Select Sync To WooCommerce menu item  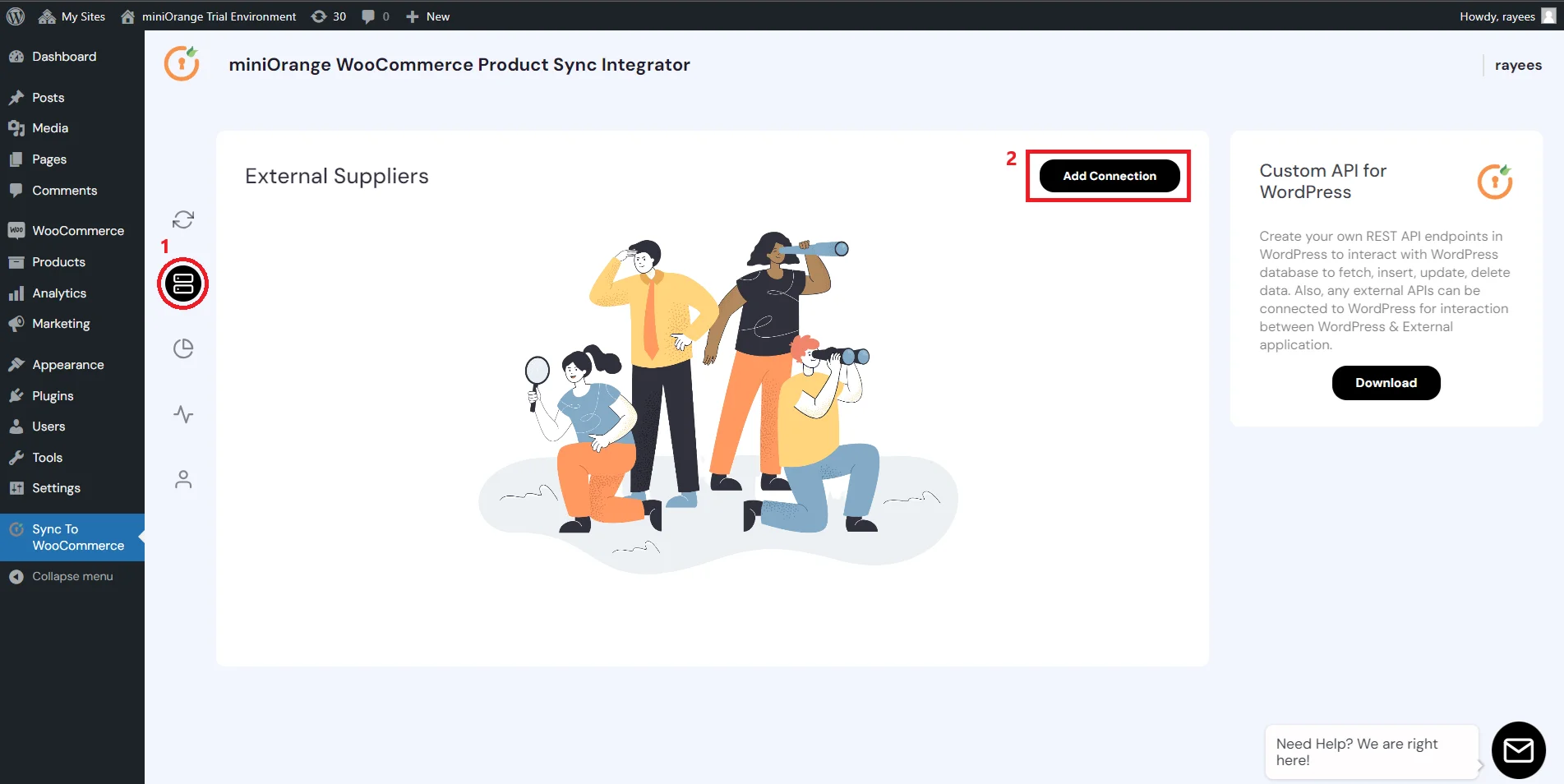72,537
